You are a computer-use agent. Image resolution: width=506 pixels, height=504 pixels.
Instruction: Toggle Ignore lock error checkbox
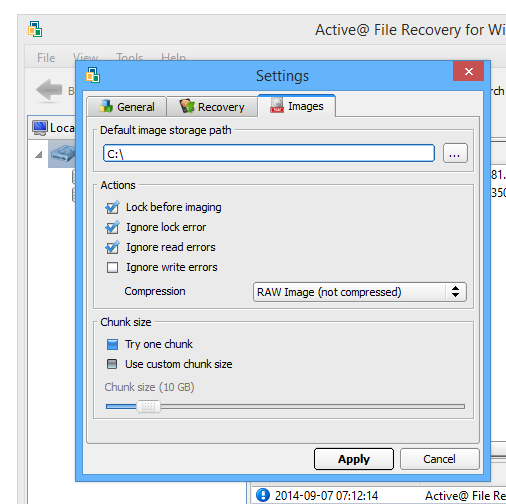pyautogui.click(x=112, y=227)
